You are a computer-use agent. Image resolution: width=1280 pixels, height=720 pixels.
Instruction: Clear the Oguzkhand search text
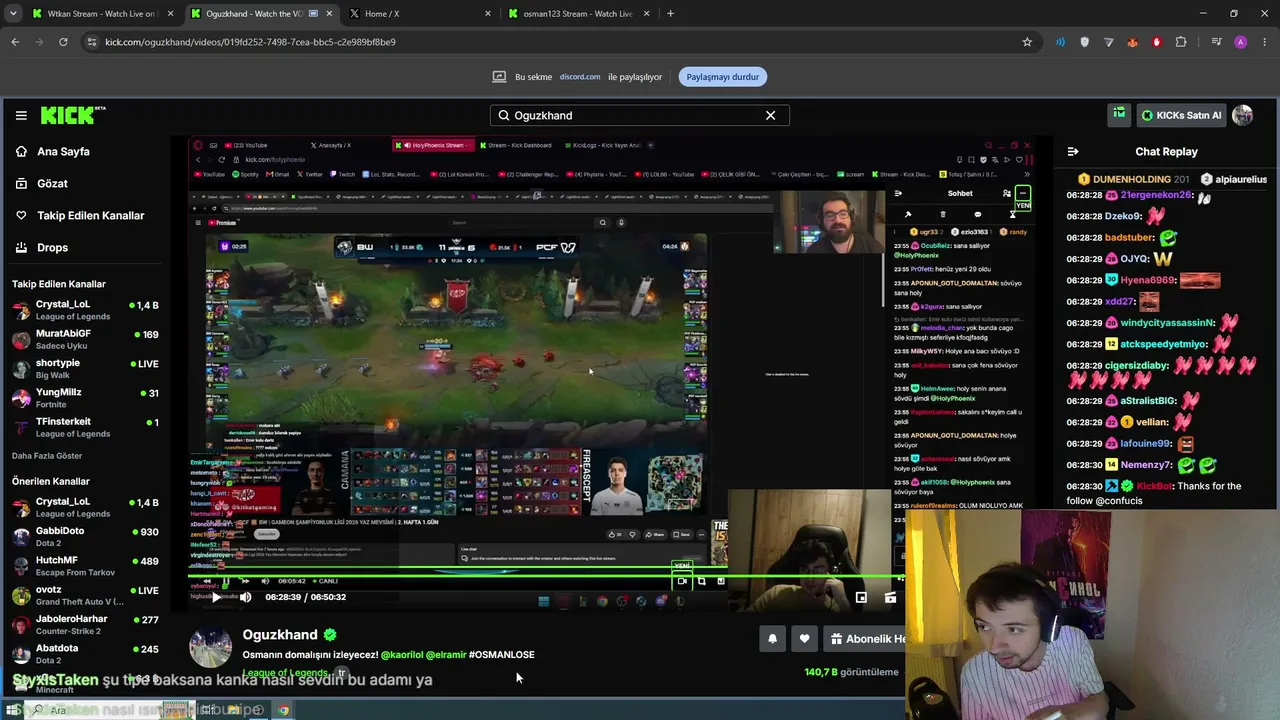click(x=770, y=115)
